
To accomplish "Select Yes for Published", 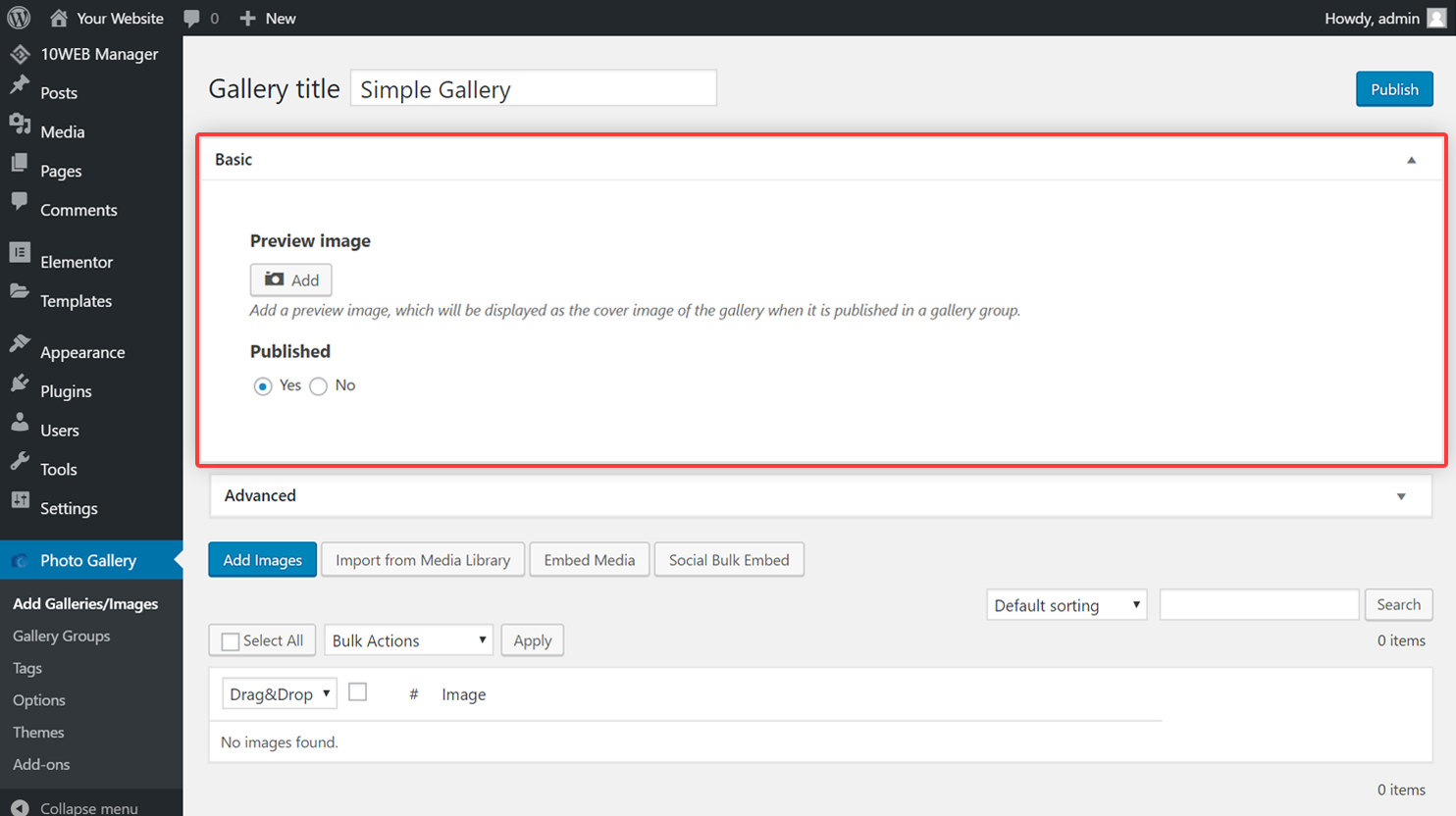I will point(262,386).
